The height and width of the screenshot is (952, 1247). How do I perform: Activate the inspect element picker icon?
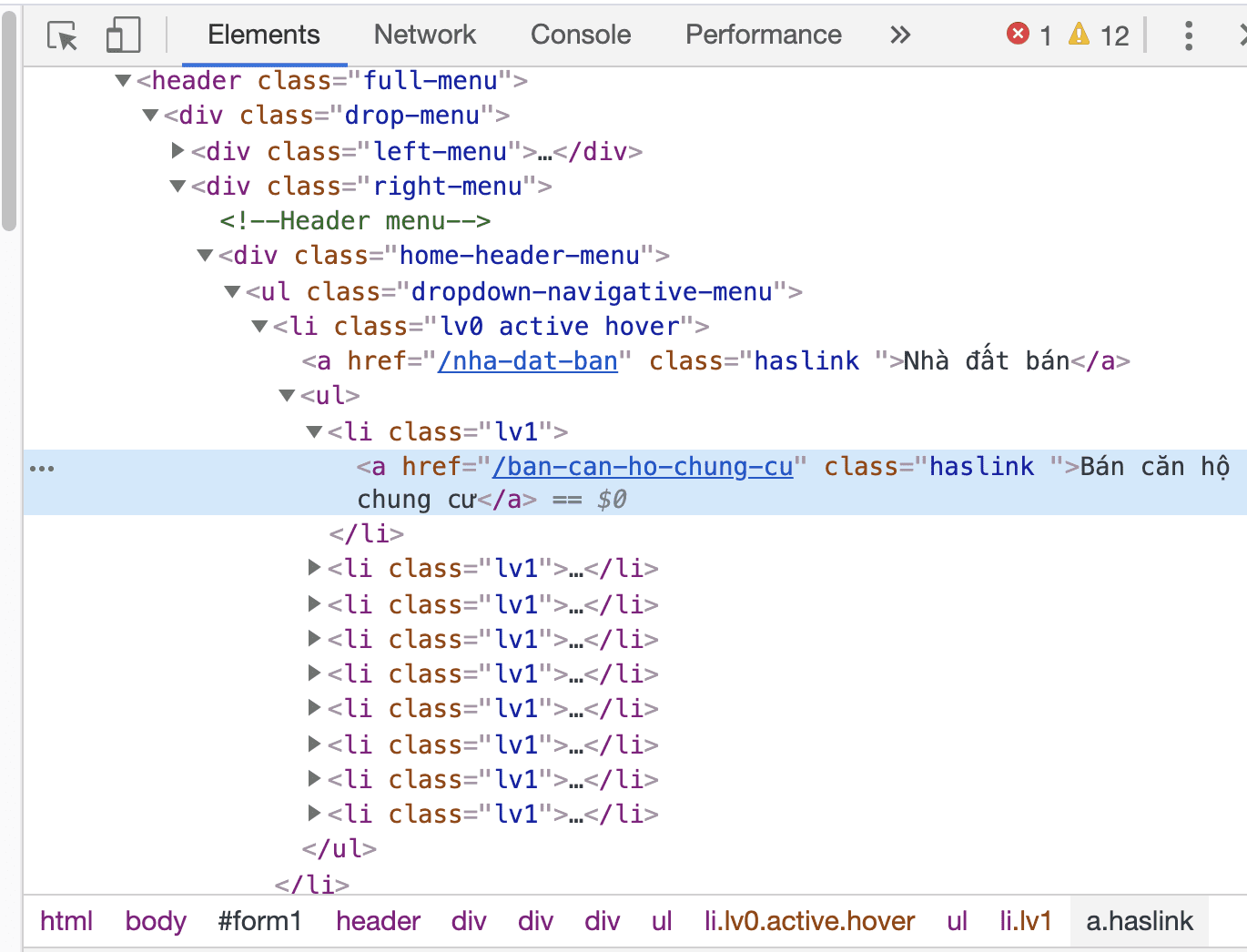pos(62,35)
